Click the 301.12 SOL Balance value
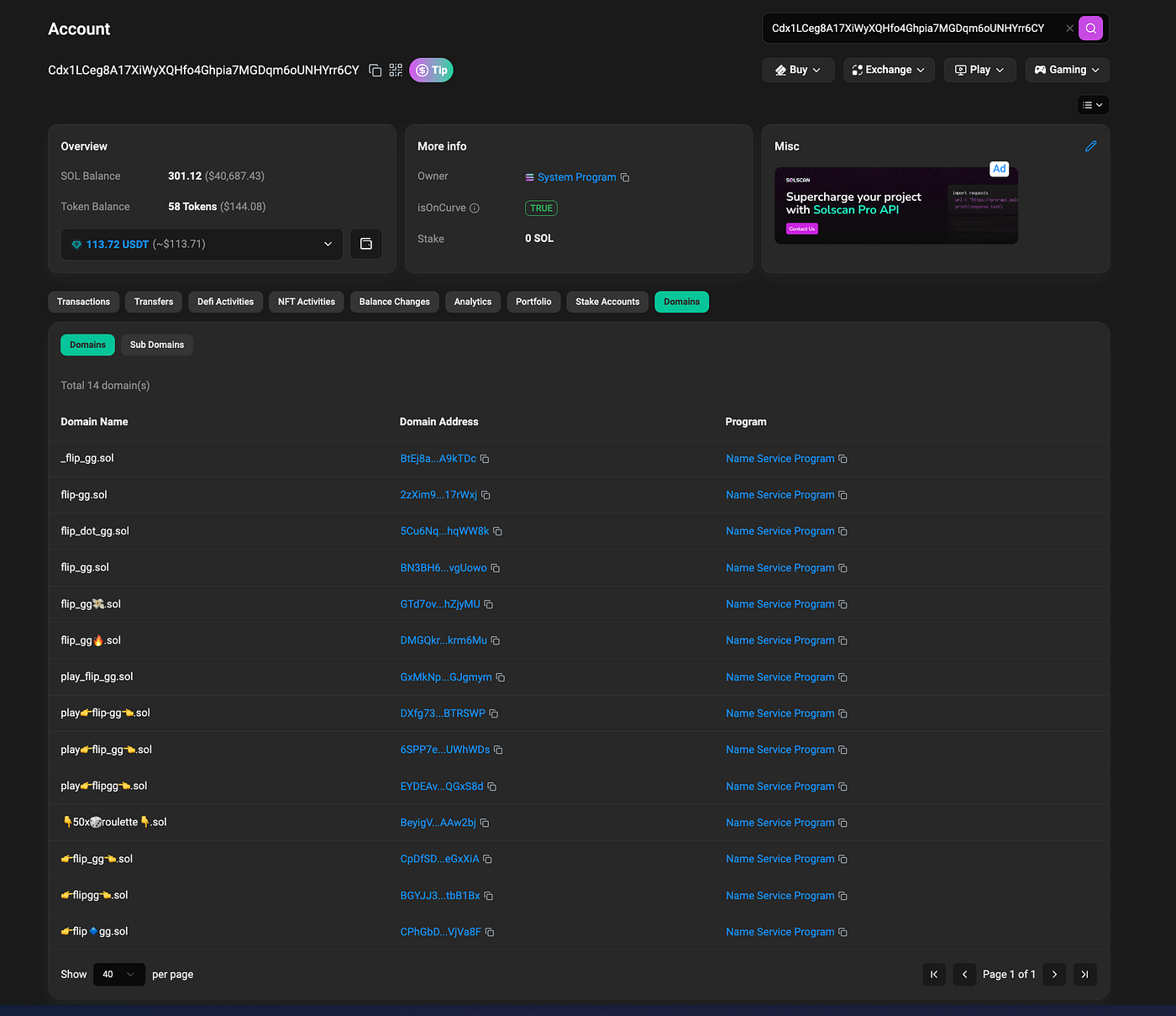This screenshot has height=1016, width=1176. tap(185, 176)
